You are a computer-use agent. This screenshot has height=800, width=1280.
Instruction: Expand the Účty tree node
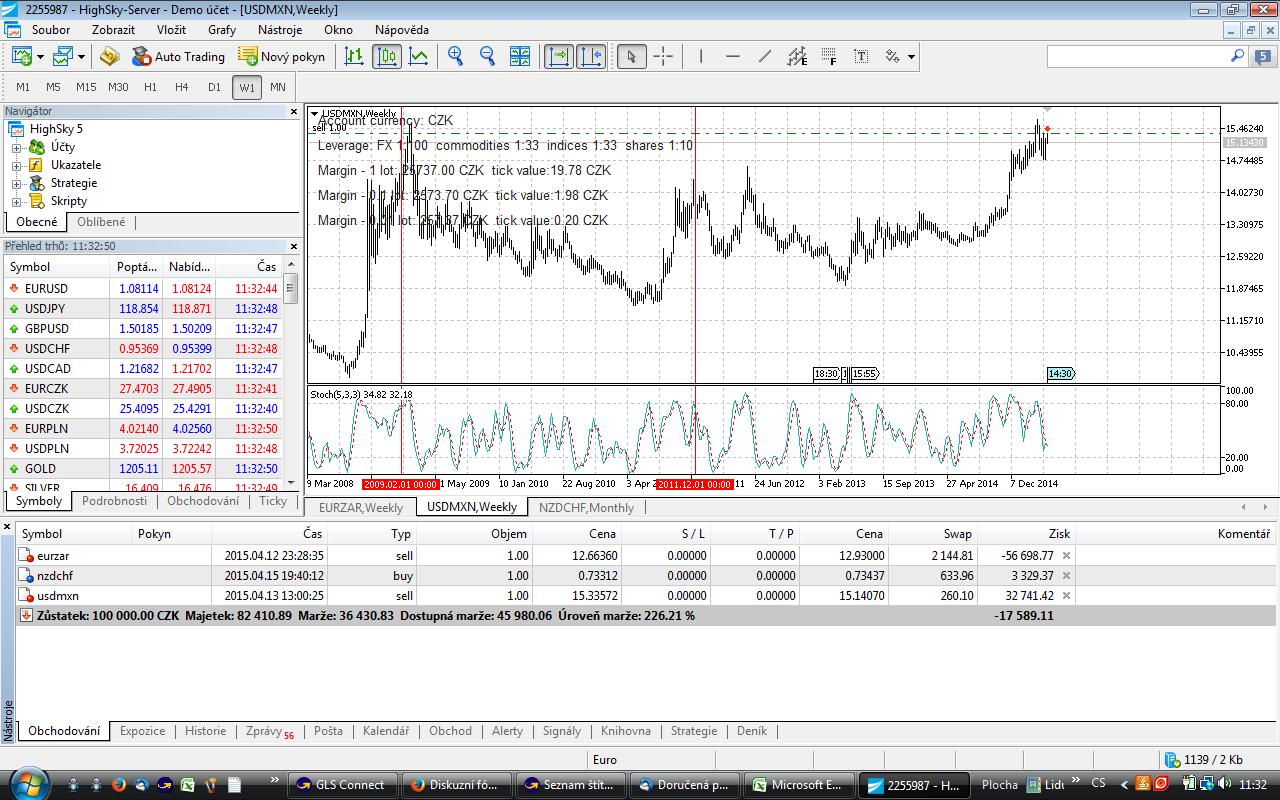tap(16, 147)
